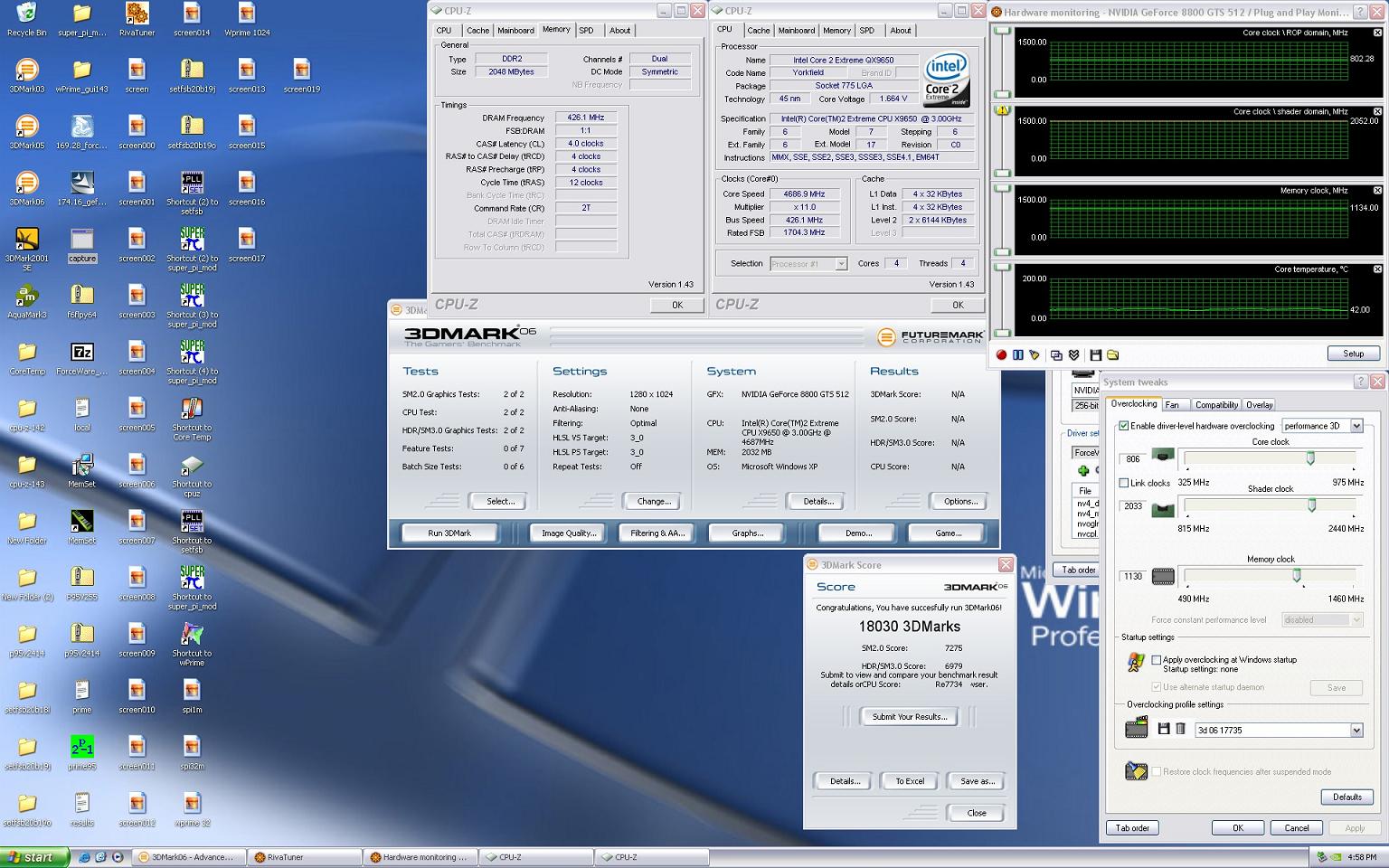Click the brush clear-history icon in Hardware monitoring
Image resolution: width=1389 pixels, height=868 pixels.
coord(1035,354)
